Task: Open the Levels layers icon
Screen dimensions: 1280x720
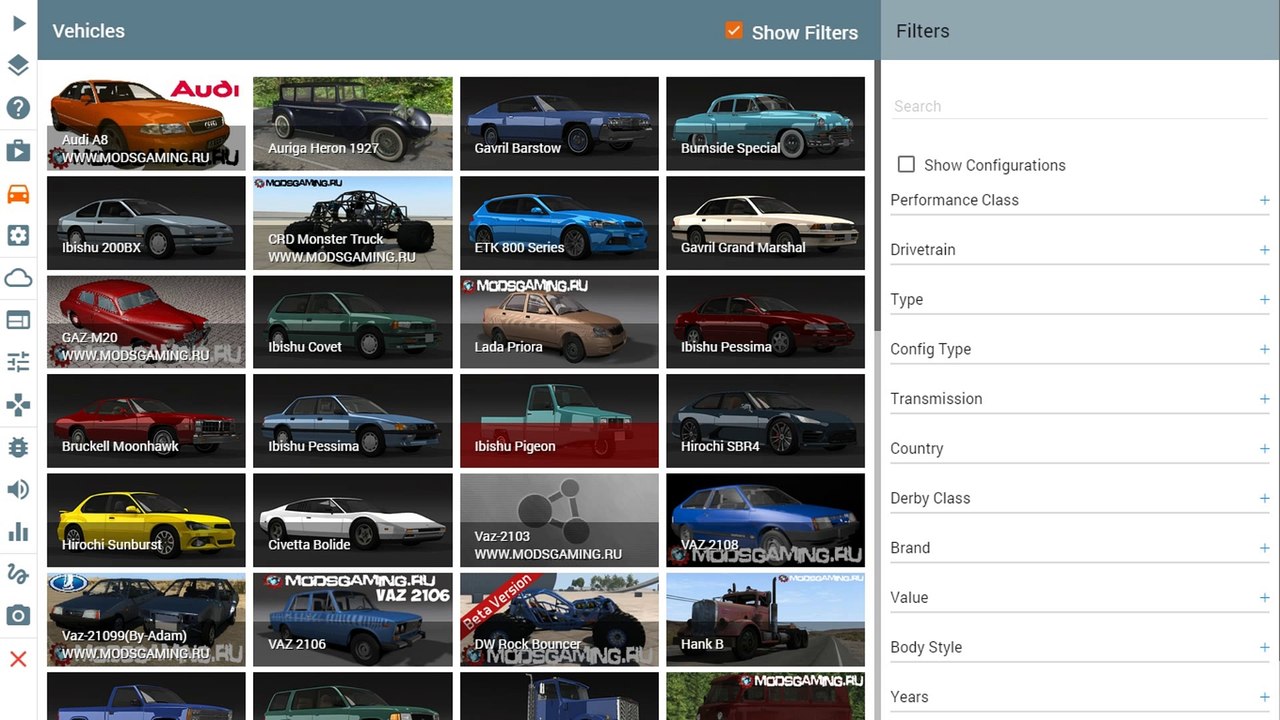Action: click(18, 65)
